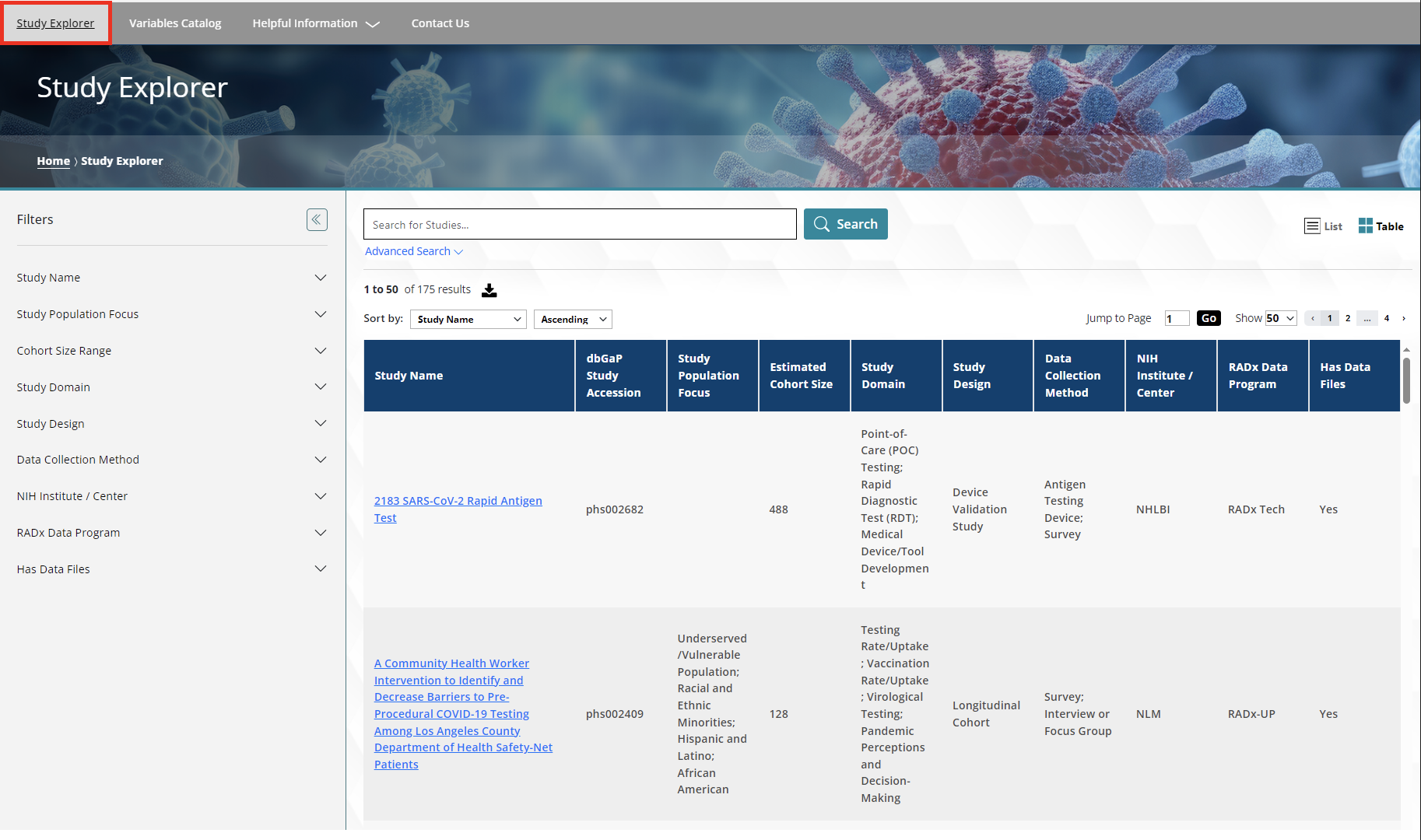
Task: Click the Study Name column header
Action: tap(469, 376)
